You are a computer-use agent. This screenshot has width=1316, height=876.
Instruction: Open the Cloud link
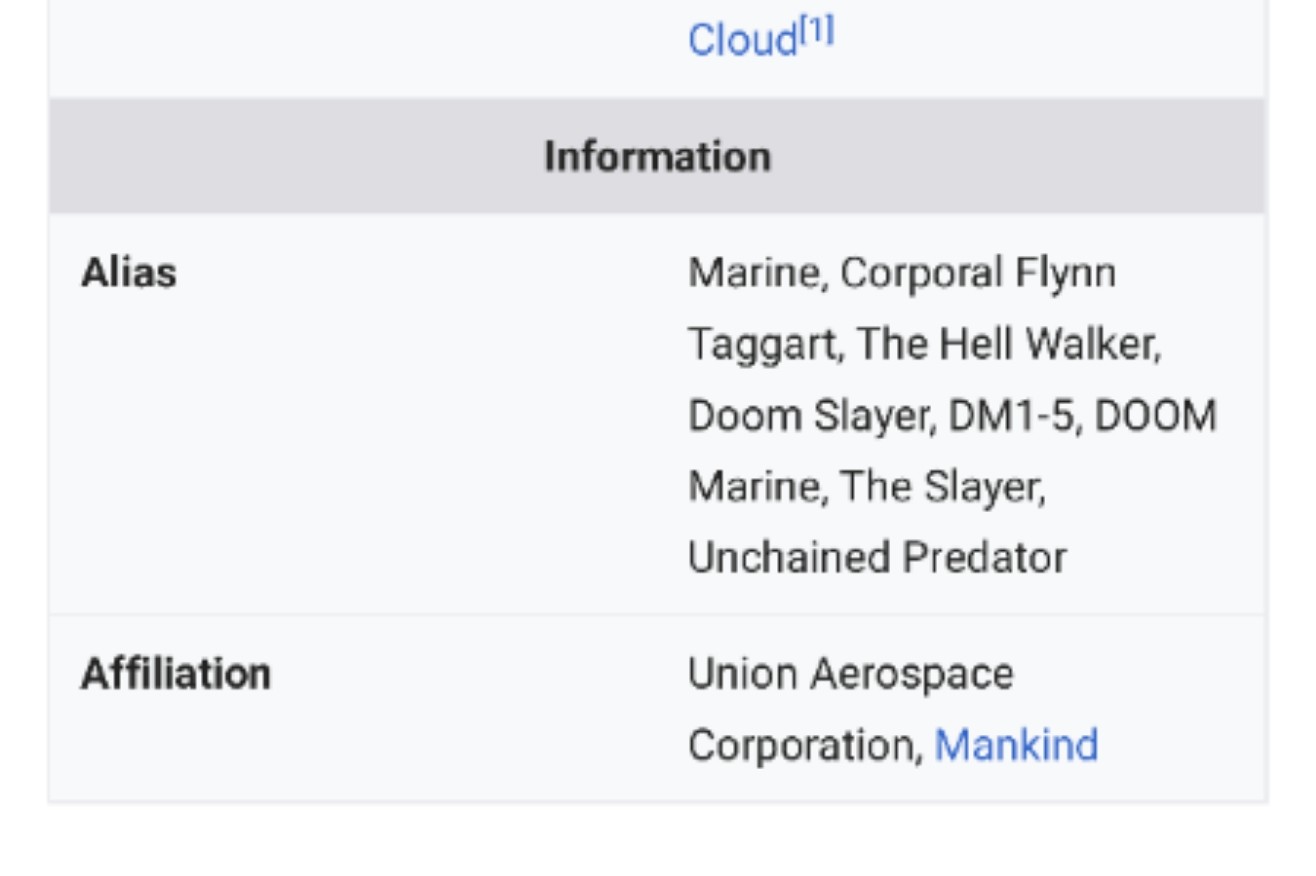point(742,42)
